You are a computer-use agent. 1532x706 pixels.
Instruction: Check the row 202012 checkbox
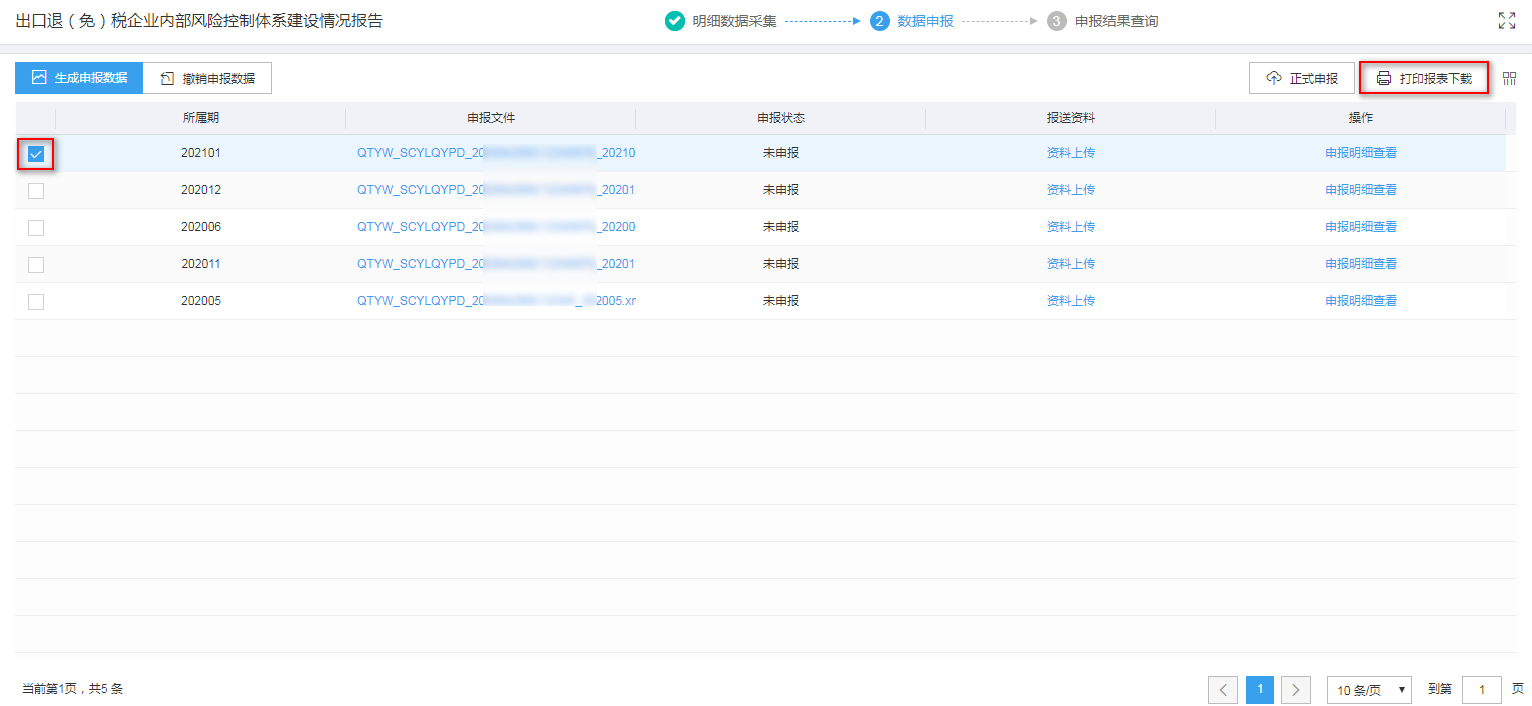click(36, 191)
